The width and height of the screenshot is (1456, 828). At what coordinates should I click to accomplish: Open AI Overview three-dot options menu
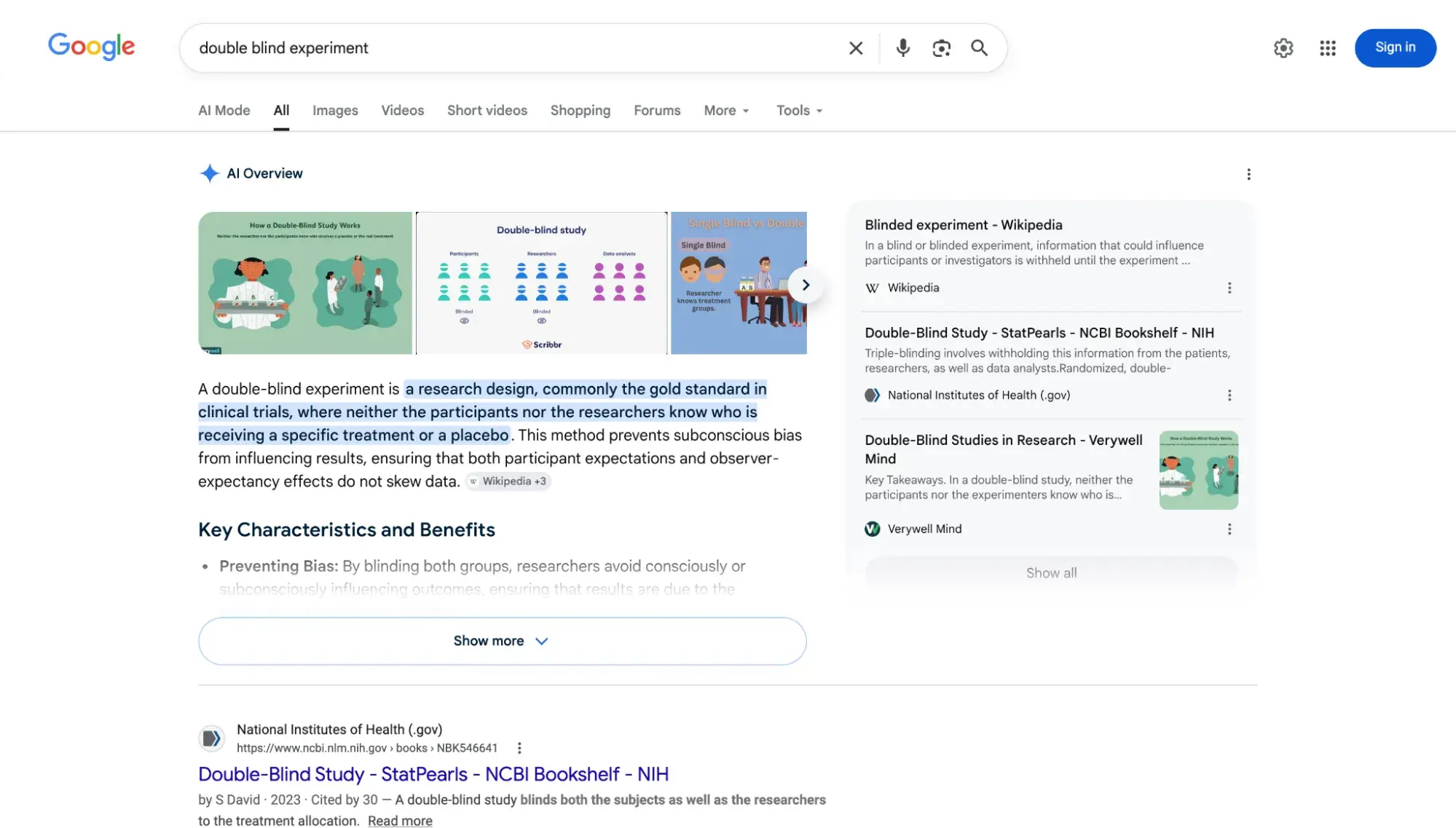(x=1248, y=174)
